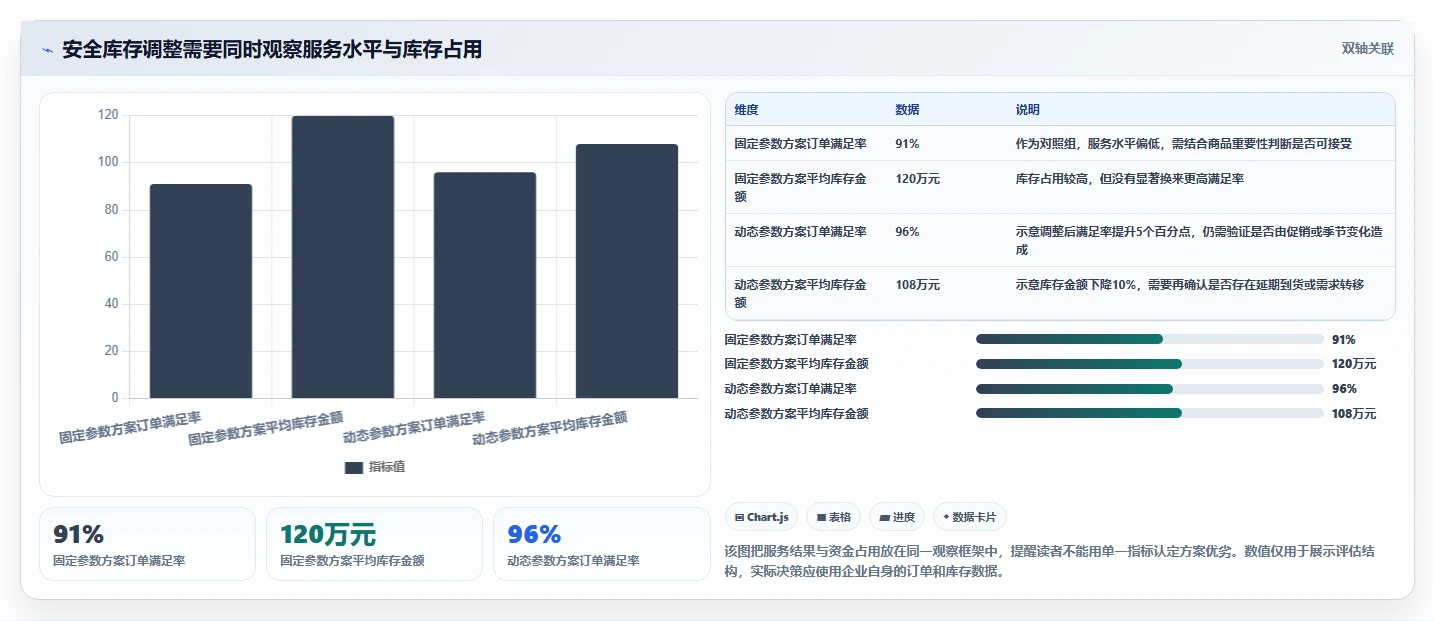Click the chart bar for 动态参数方案订单满足率
The image size is (1435, 621).
(x=485, y=285)
